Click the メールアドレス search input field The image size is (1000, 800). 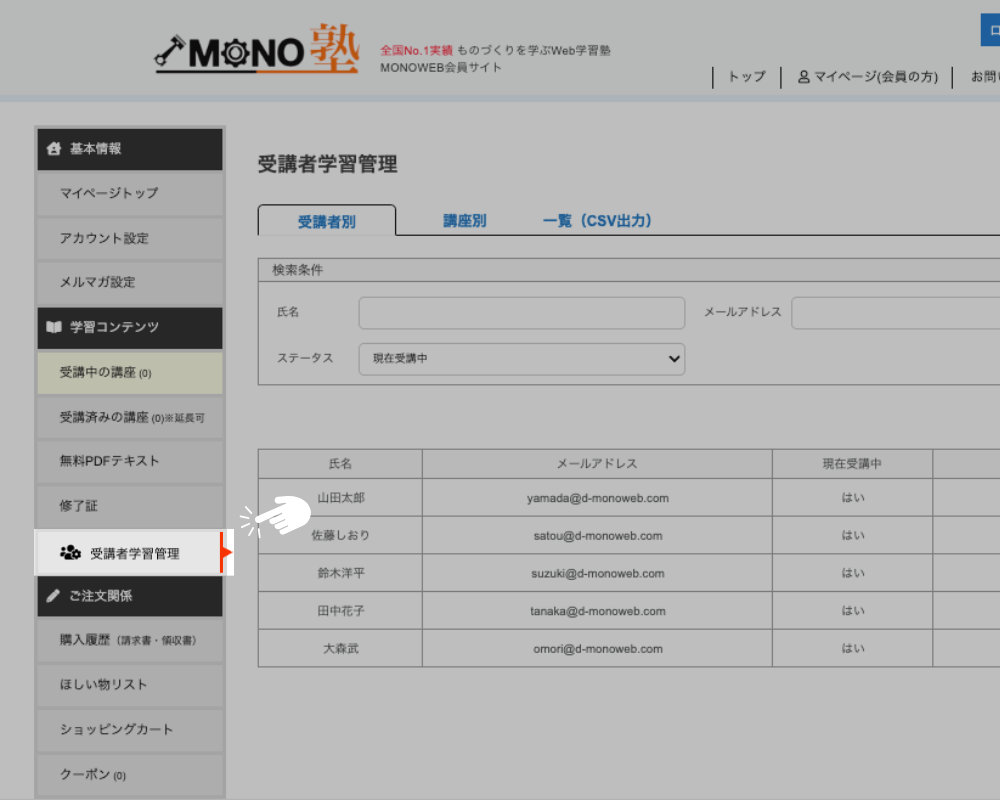[x=895, y=313]
